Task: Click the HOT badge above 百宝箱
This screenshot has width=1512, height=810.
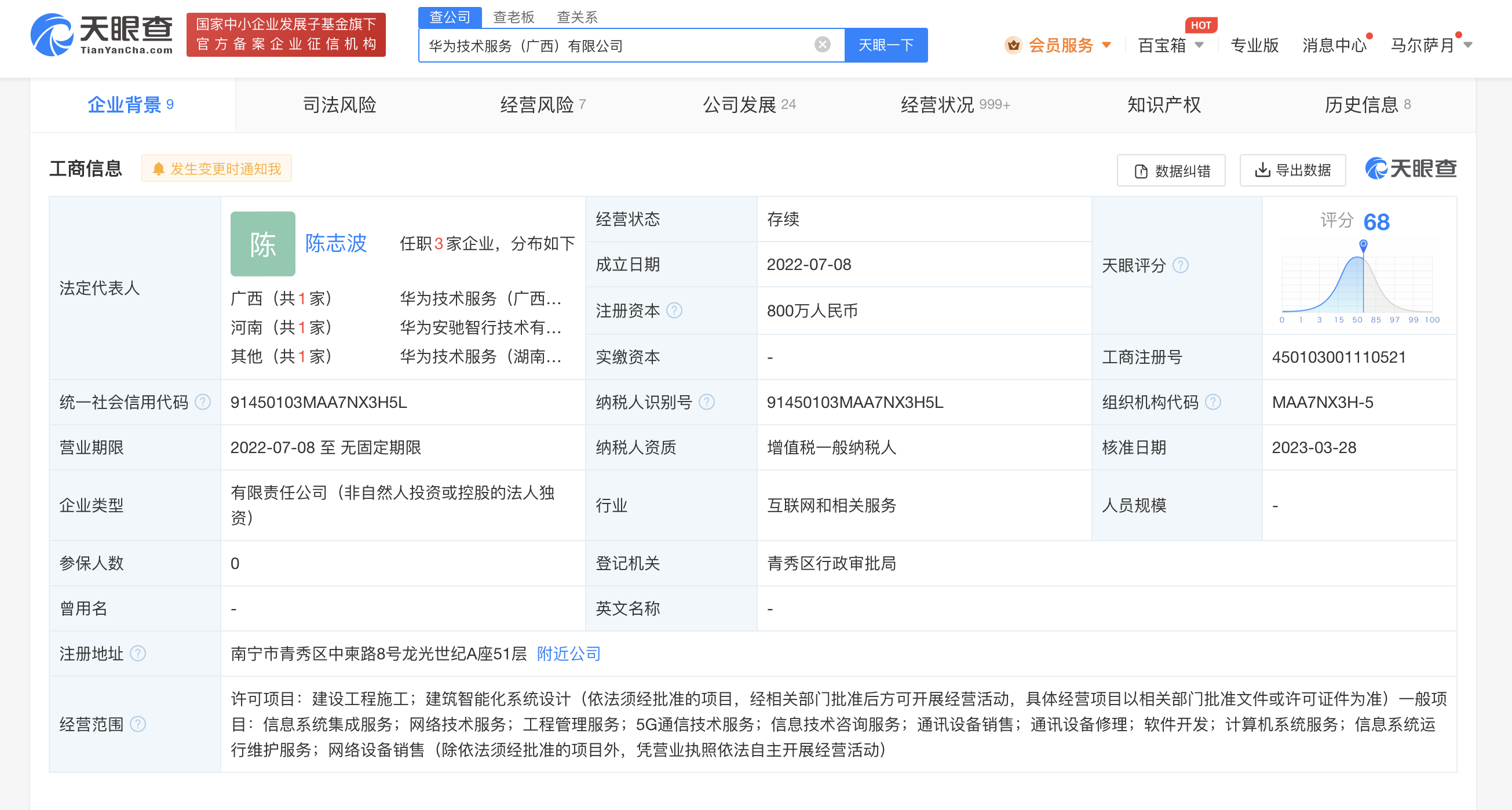Action: 1200,25
